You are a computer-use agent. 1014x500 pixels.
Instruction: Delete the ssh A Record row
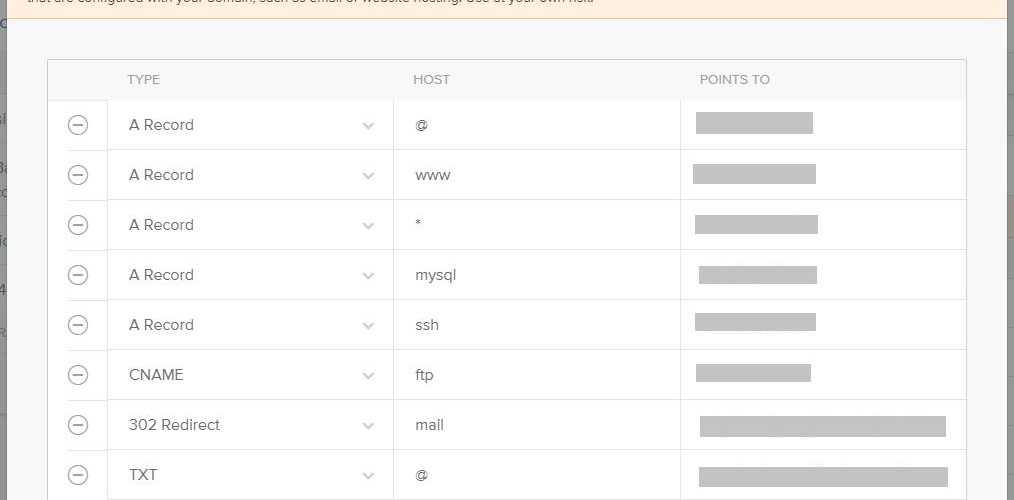tap(78, 325)
